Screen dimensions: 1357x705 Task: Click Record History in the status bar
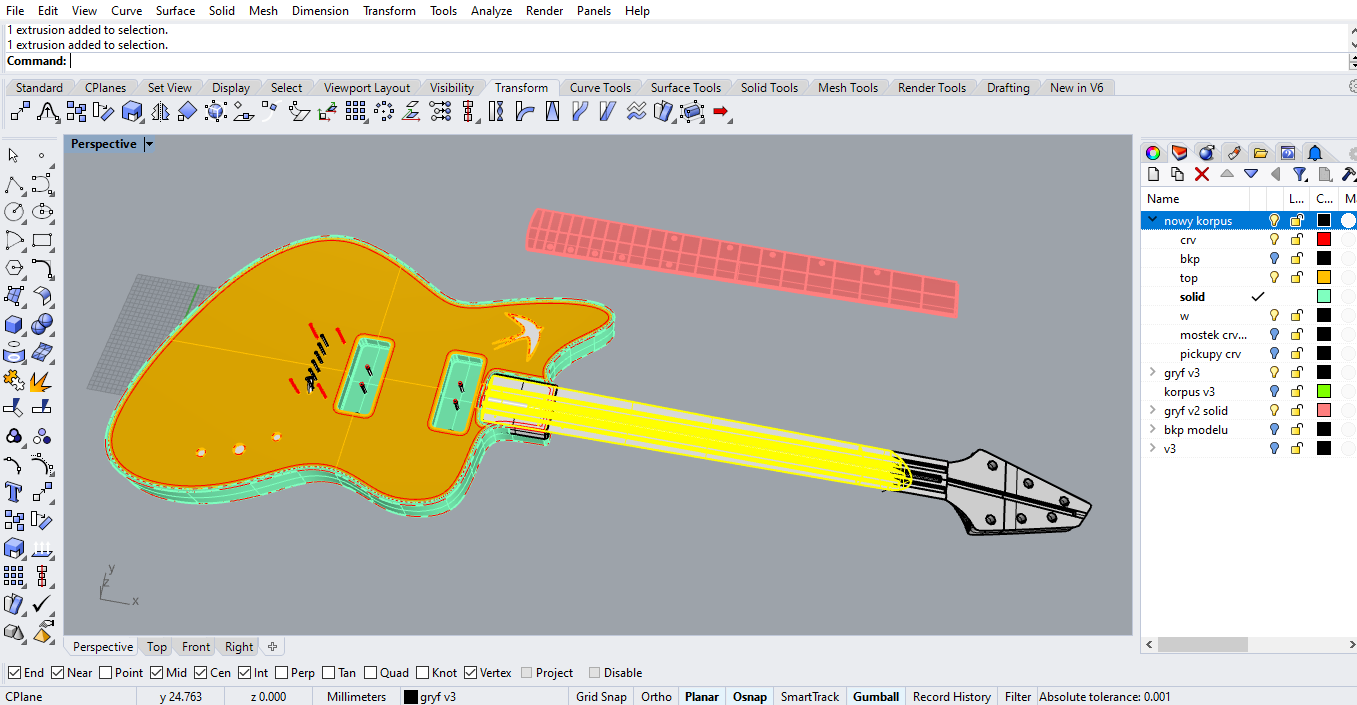click(951, 696)
